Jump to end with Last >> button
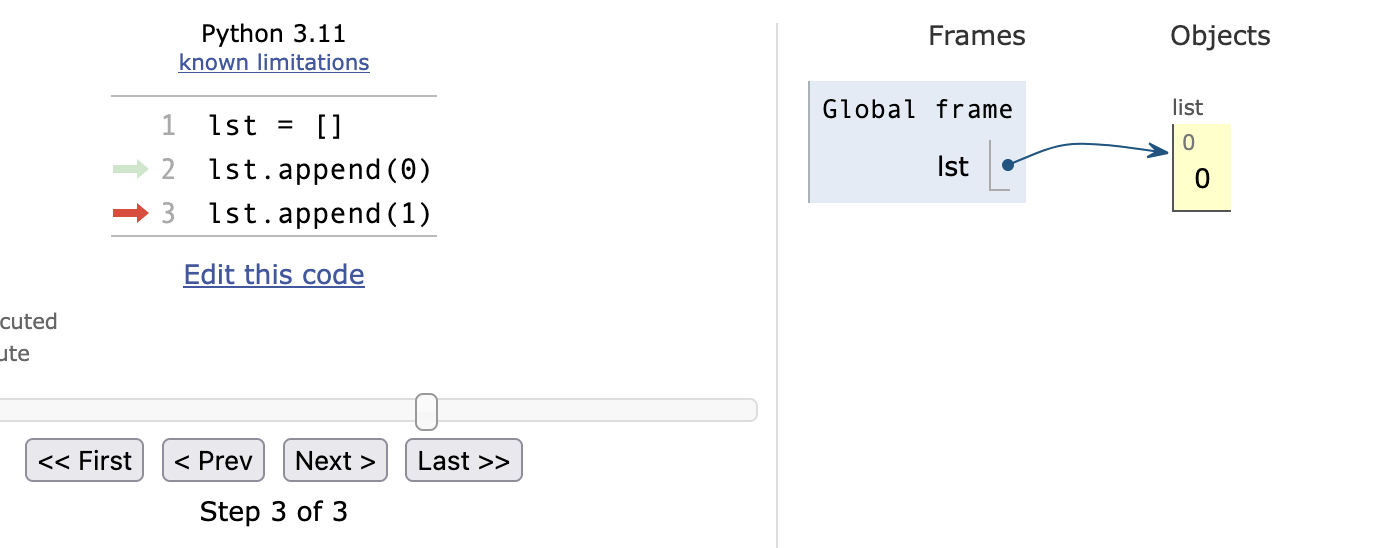Image resolution: width=1386 pixels, height=548 pixels. (x=464, y=460)
